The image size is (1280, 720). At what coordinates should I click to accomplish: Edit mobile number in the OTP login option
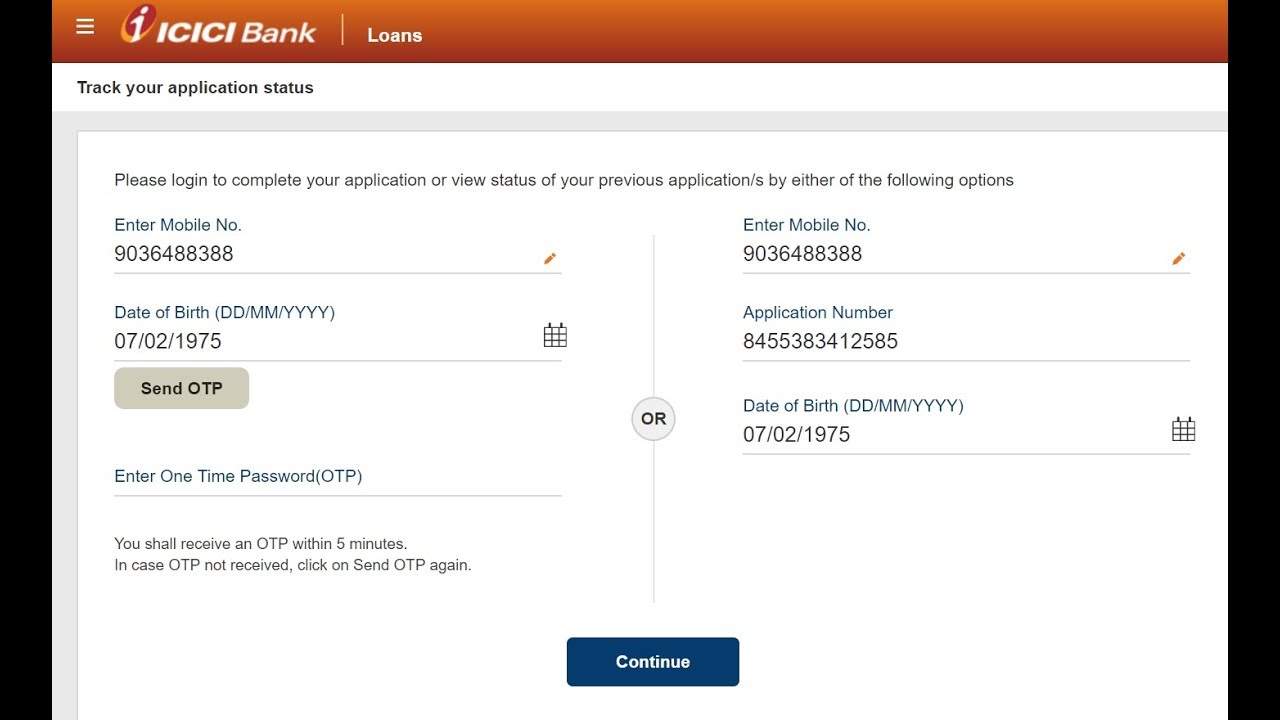[x=549, y=259]
